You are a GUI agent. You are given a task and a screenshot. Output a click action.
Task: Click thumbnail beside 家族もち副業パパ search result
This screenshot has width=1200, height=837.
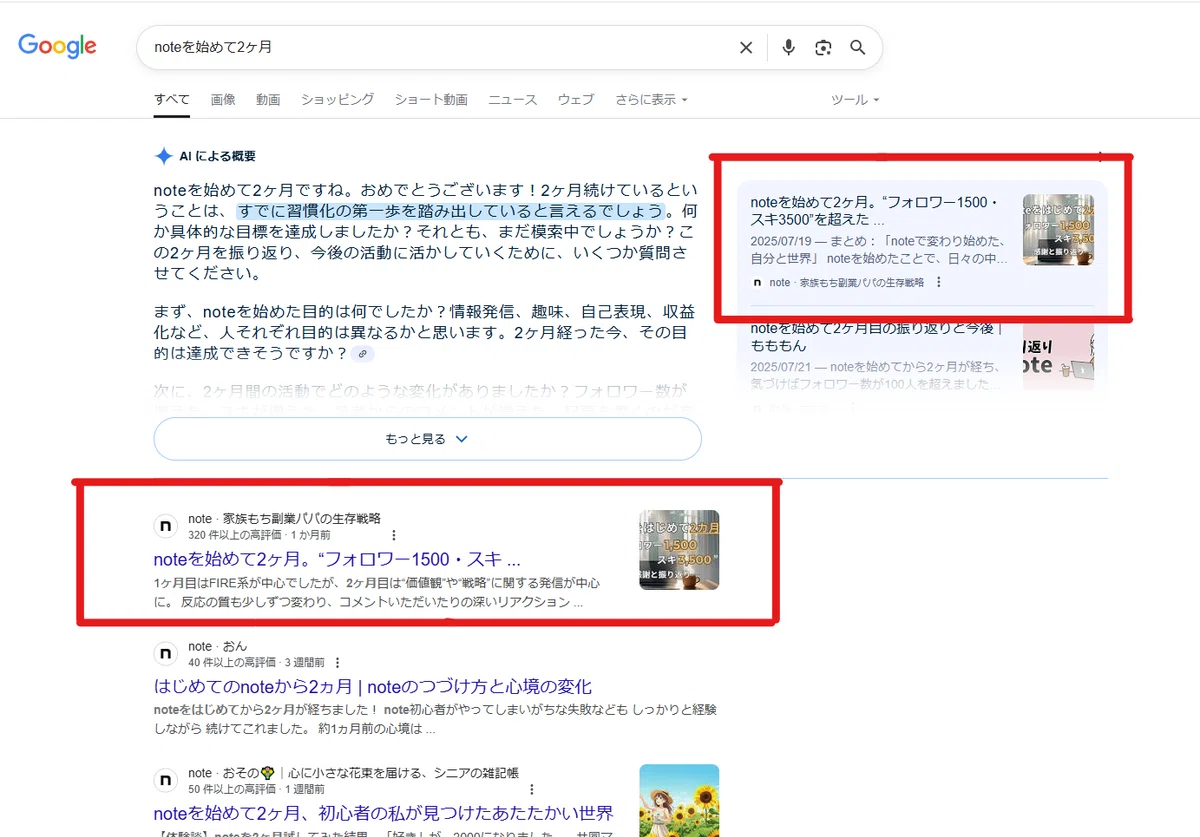[x=679, y=550]
